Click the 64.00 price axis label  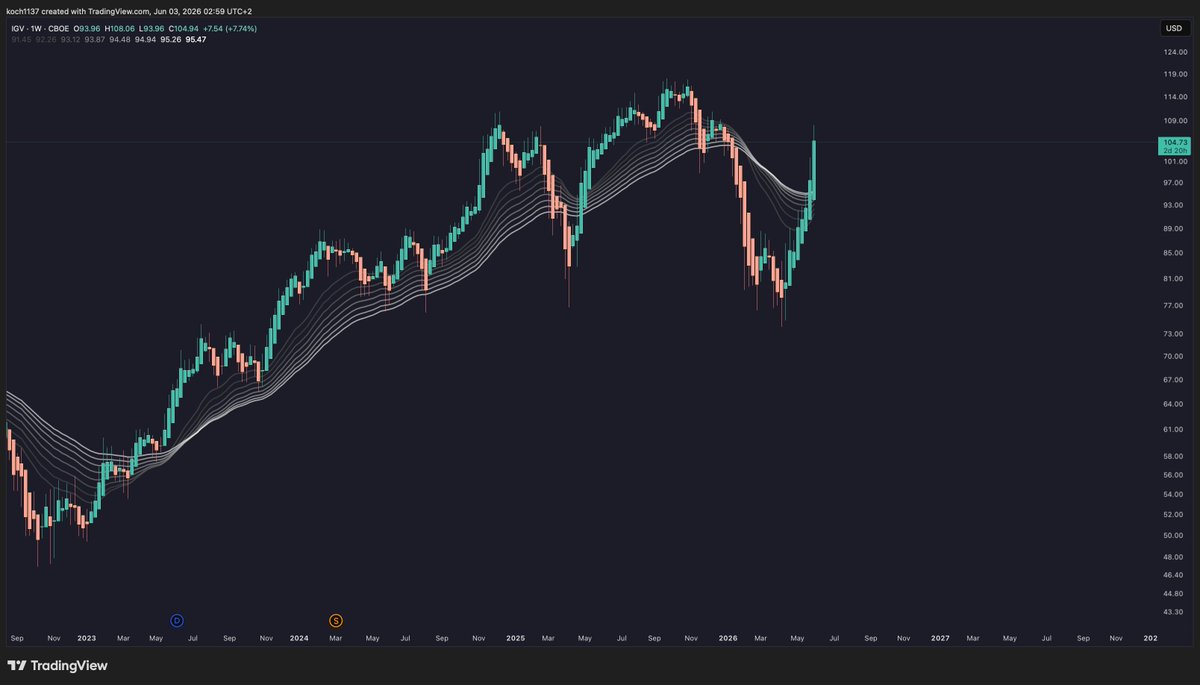(x=1173, y=404)
